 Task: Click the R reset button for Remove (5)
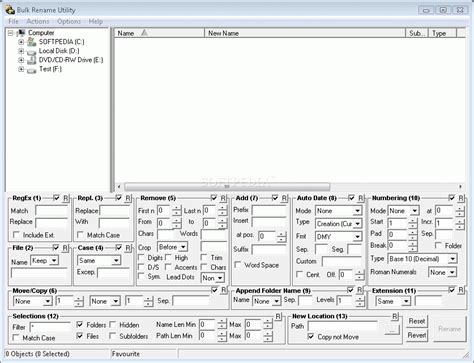(223, 198)
